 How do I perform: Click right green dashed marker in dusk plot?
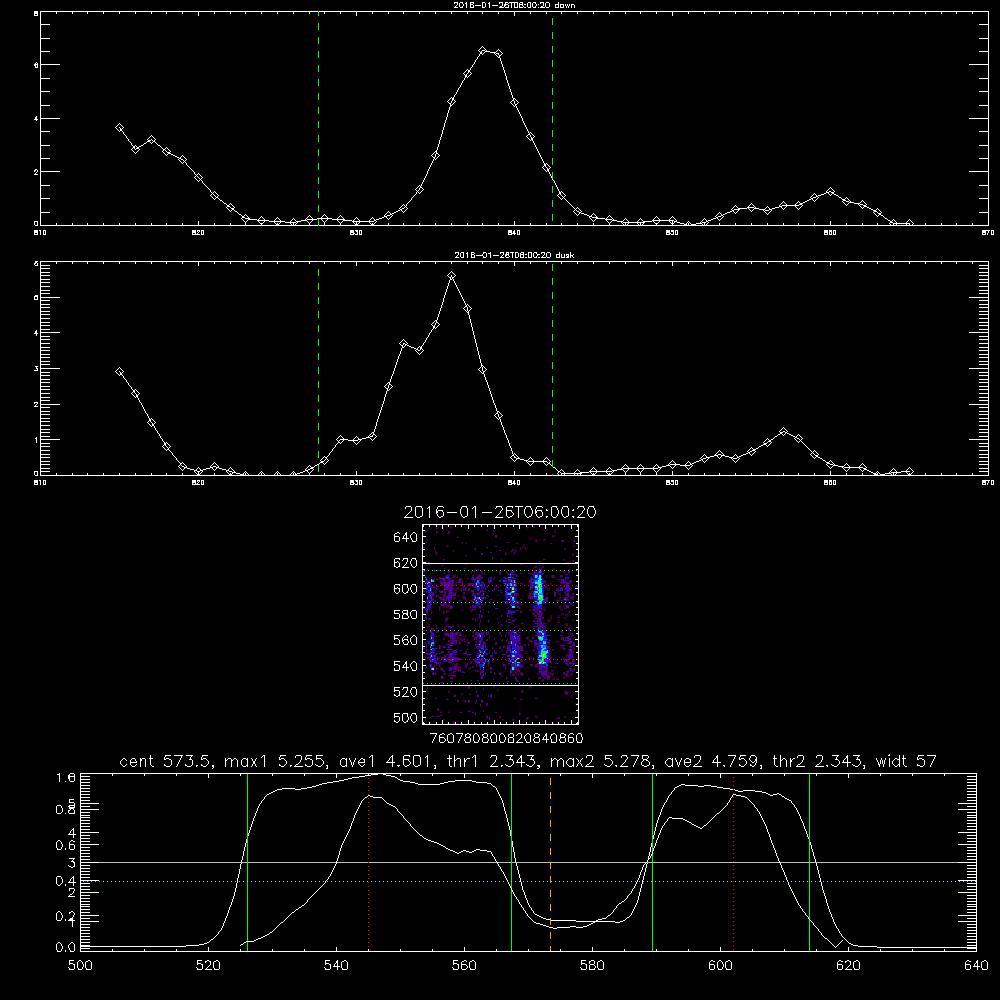point(552,368)
